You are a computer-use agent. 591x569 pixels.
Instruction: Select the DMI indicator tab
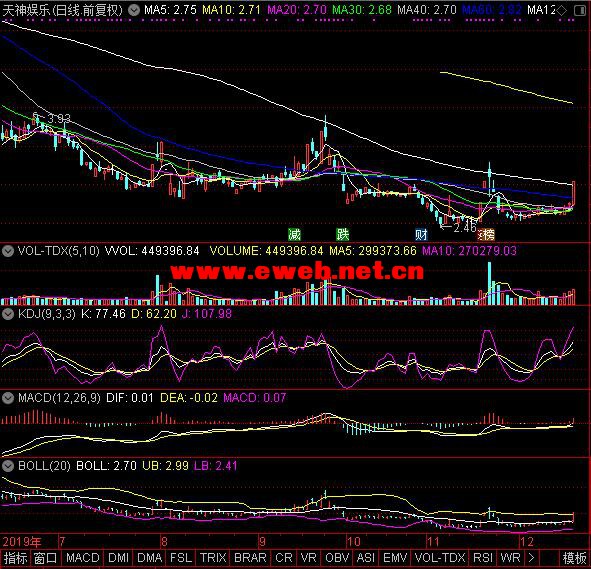tap(118, 558)
